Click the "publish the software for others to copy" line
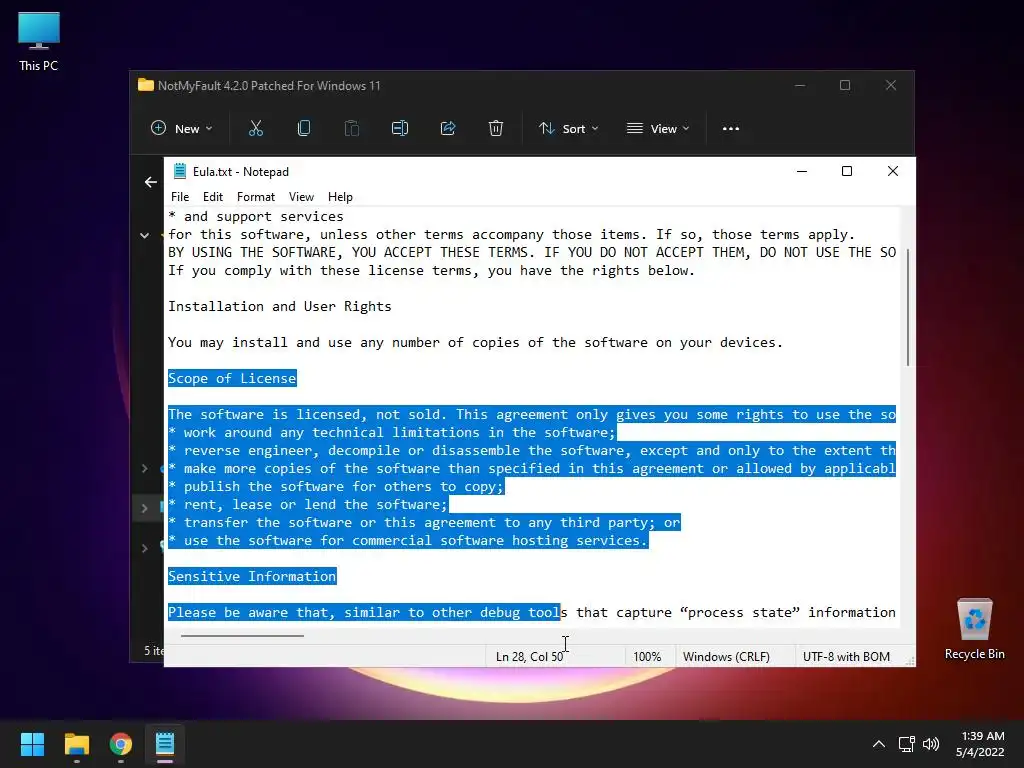Screen dimensions: 1024x768 (x=336, y=487)
